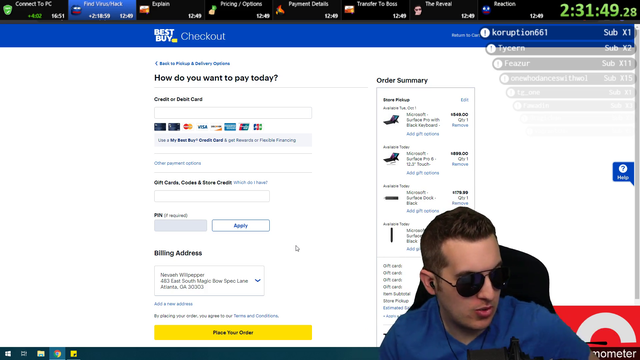This screenshot has height=360, width=640.
Task: Click the Discover card icon
Action: tap(216, 127)
